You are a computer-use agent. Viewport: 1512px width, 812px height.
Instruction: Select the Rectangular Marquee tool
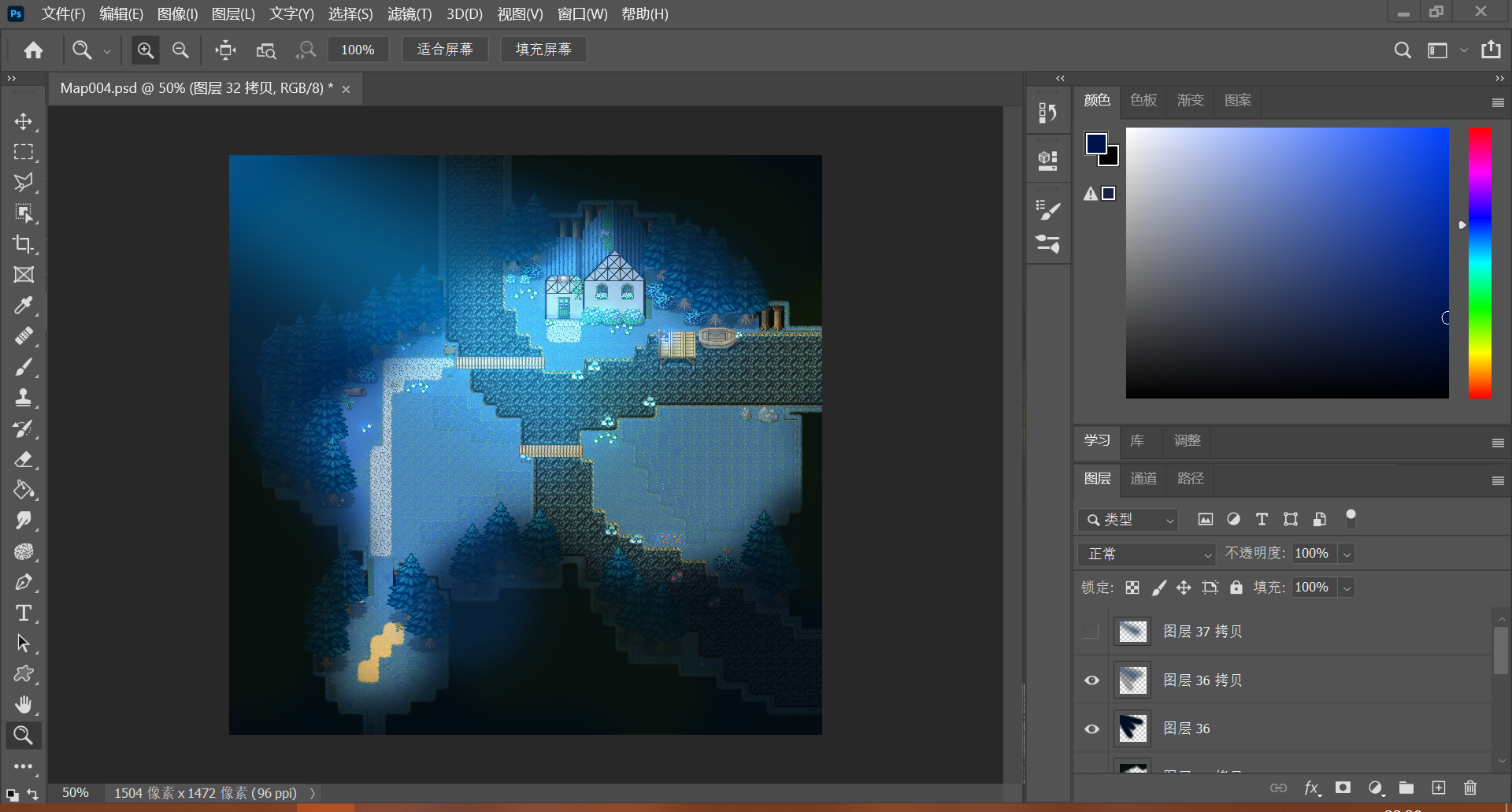(24, 152)
